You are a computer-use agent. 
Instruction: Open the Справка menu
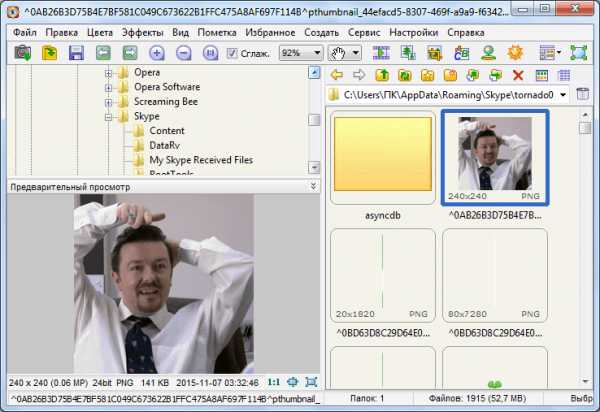[x=466, y=33]
